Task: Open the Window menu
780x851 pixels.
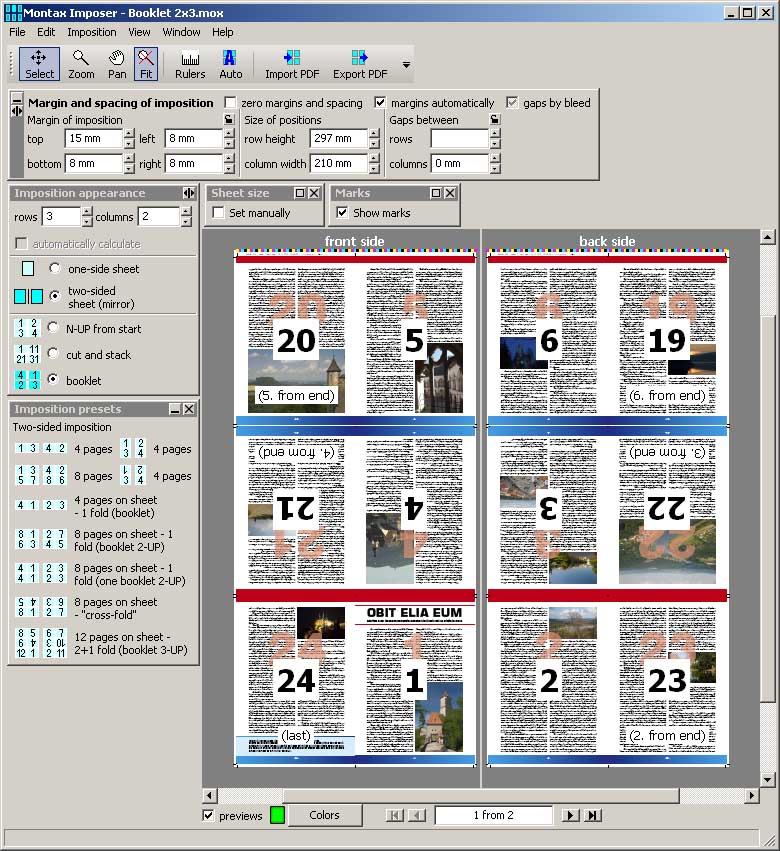Action: [181, 32]
